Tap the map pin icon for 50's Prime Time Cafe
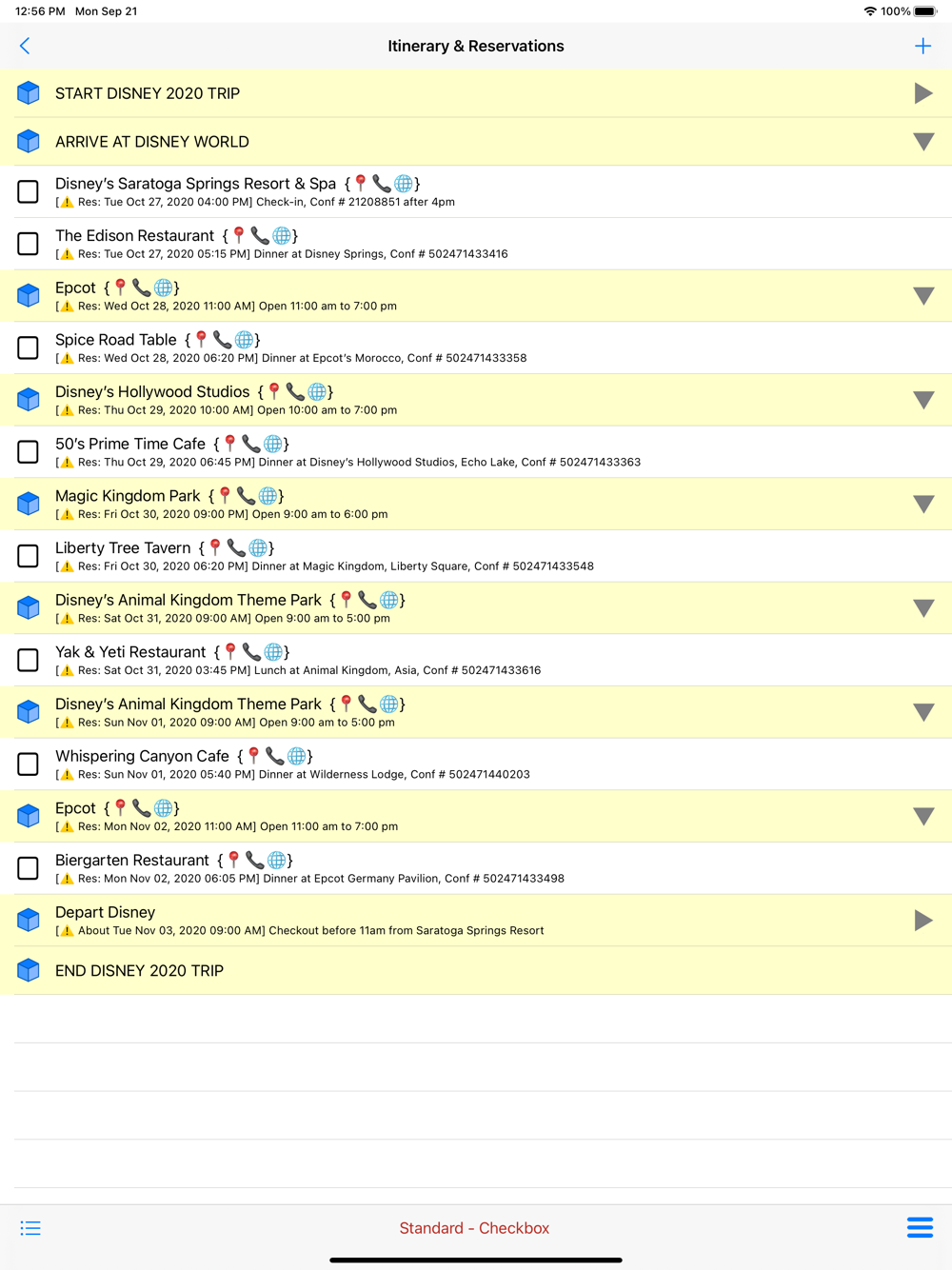This screenshot has height=1270, width=952. tap(229, 444)
